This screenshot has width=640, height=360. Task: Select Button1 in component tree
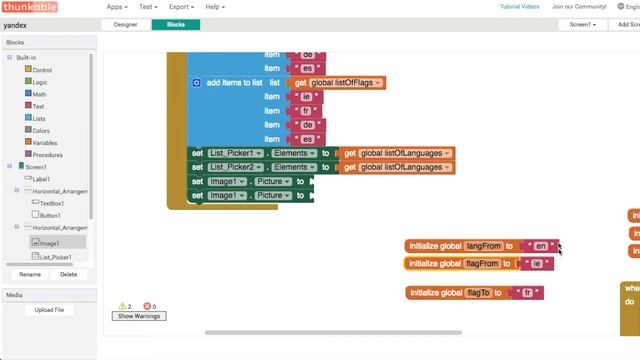(x=46, y=215)
